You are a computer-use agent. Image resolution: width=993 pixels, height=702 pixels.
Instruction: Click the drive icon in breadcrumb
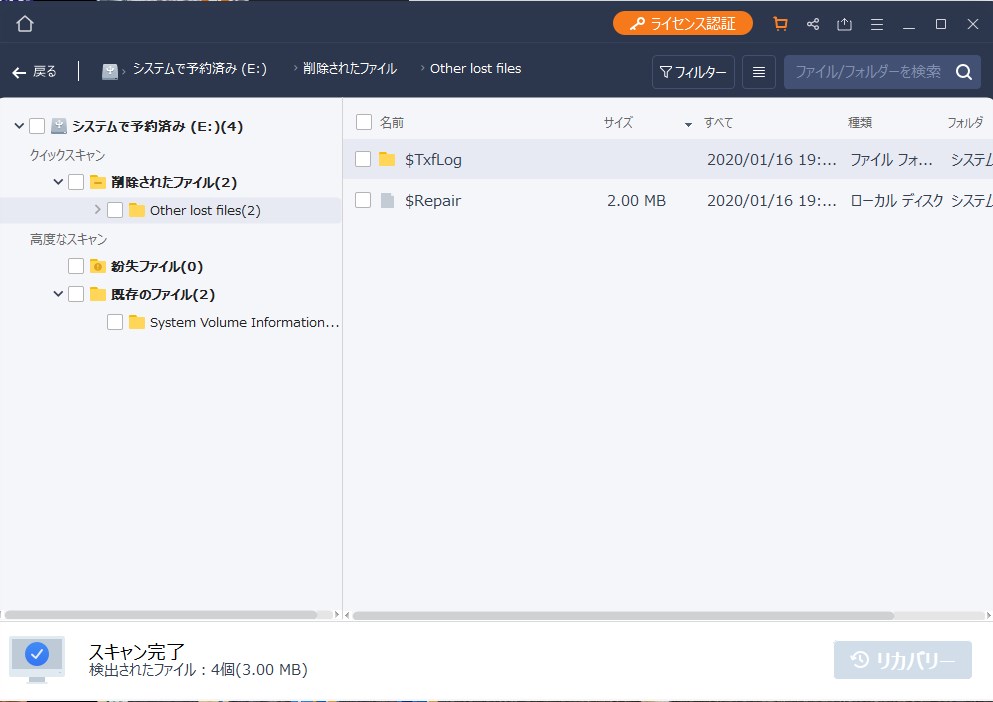tap(110, 71)
